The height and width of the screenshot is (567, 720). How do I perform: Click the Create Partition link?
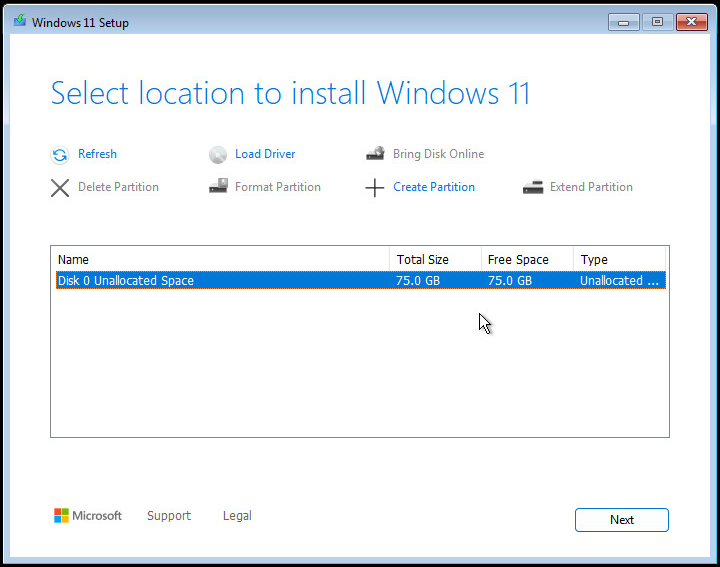click(x=434, y=187)
